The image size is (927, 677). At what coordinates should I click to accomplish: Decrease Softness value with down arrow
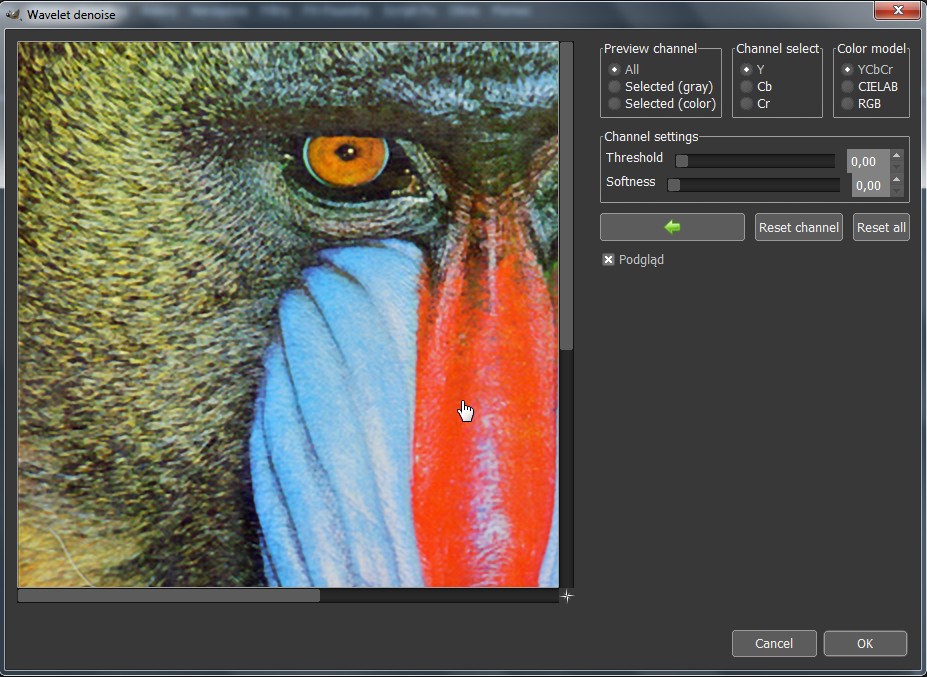[x=897, y=191]
